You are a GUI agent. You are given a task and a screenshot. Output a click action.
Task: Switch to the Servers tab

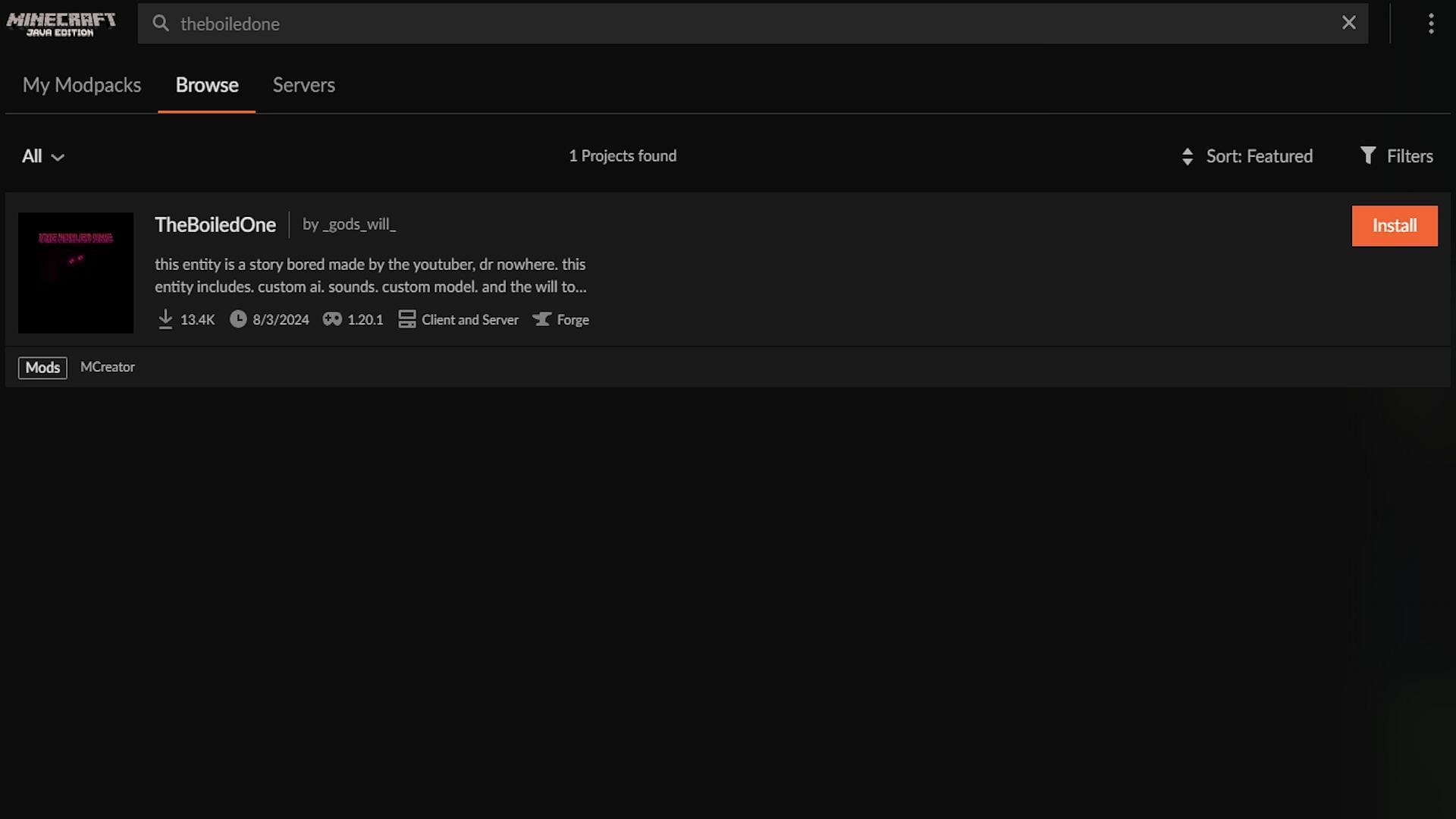(x=303, y=85)
